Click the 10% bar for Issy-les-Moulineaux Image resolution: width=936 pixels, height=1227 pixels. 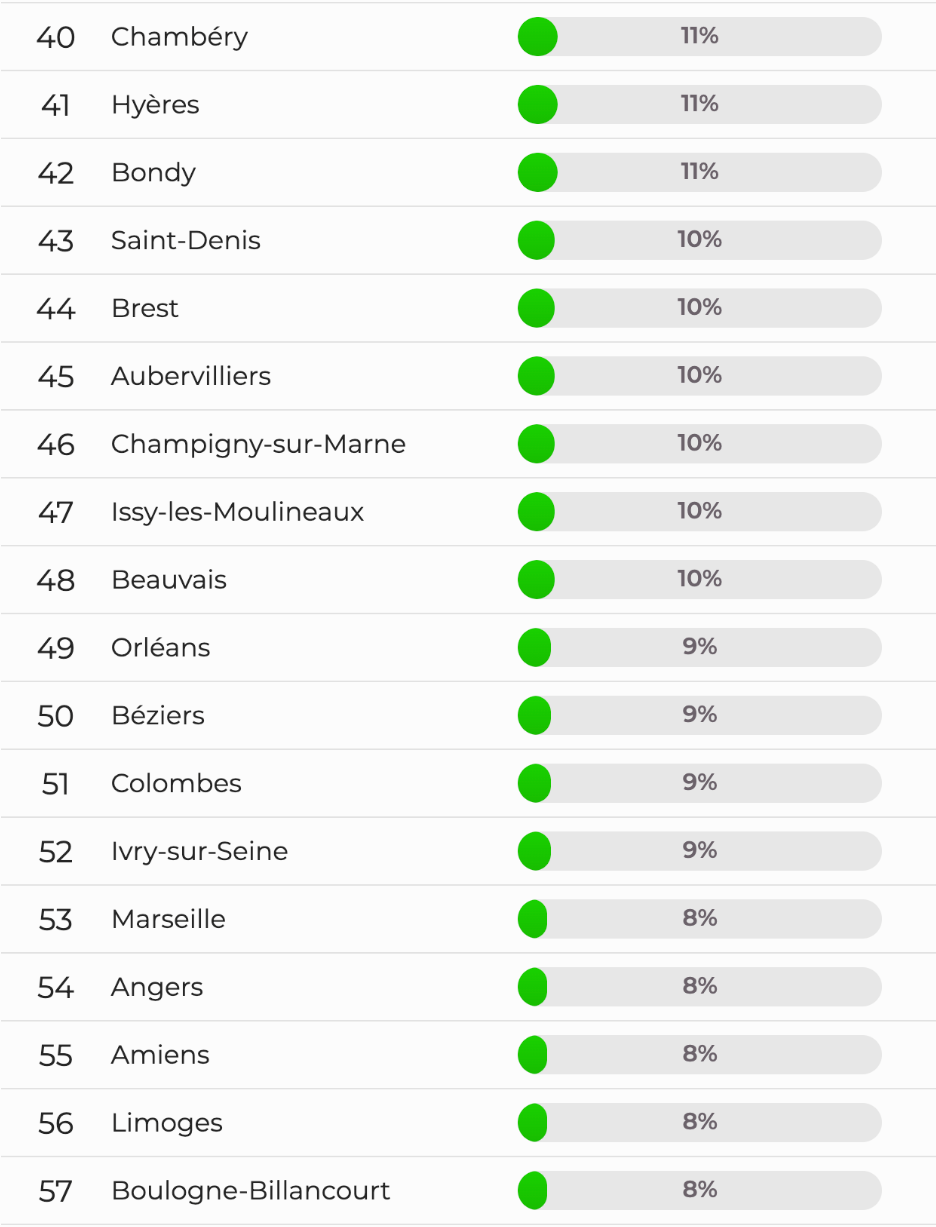coord(699,511)
